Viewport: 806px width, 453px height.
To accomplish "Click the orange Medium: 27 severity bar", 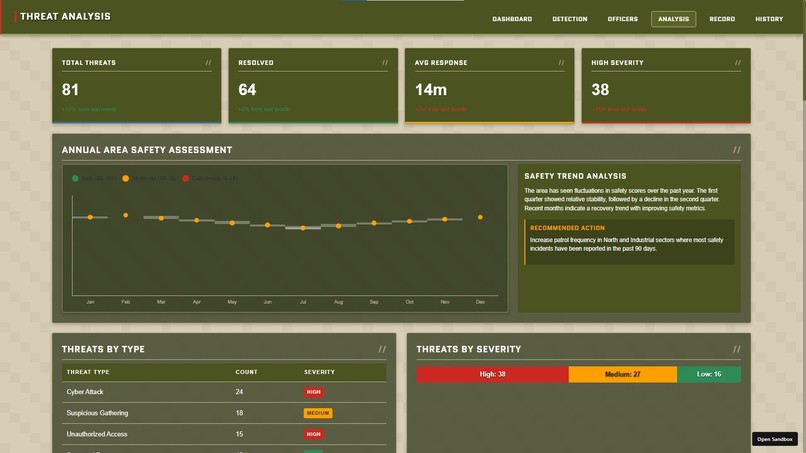I will click(x=622, y=374).
